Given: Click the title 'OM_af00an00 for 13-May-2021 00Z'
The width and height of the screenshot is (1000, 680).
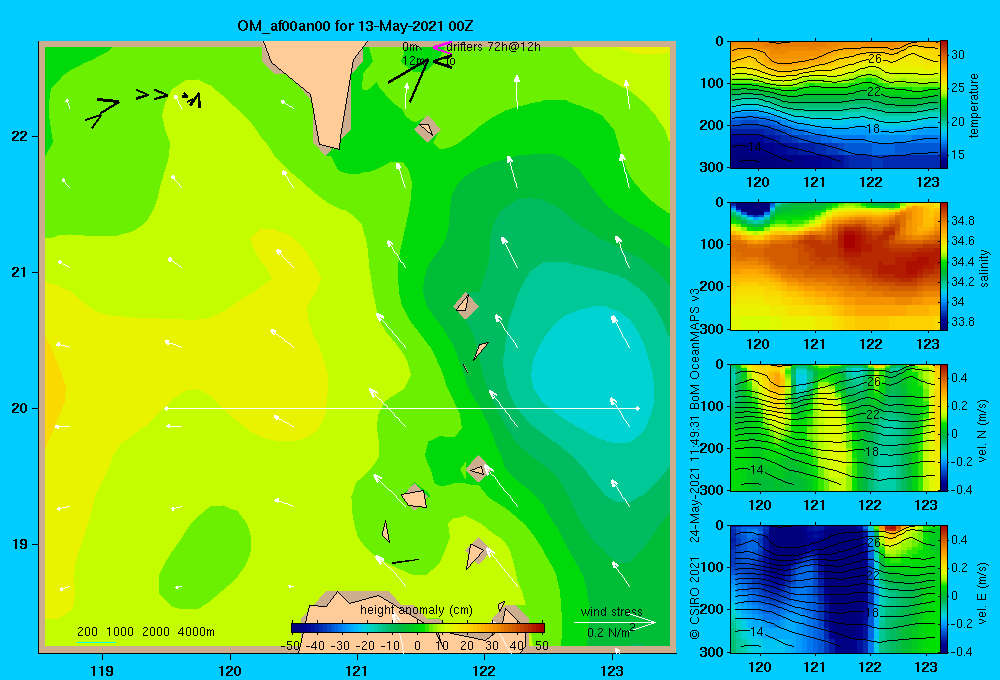Looking at the screenshot, I should (x=355, y=26).
